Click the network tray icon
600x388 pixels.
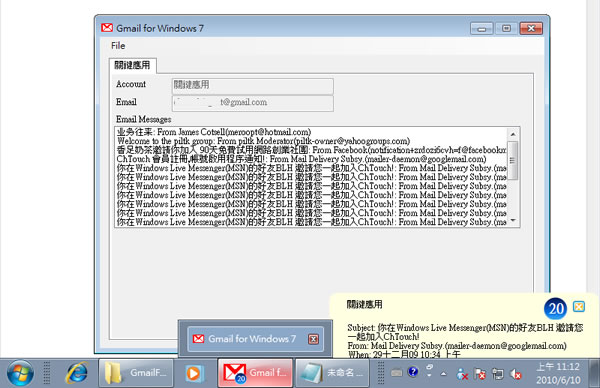tap(497, 373)
